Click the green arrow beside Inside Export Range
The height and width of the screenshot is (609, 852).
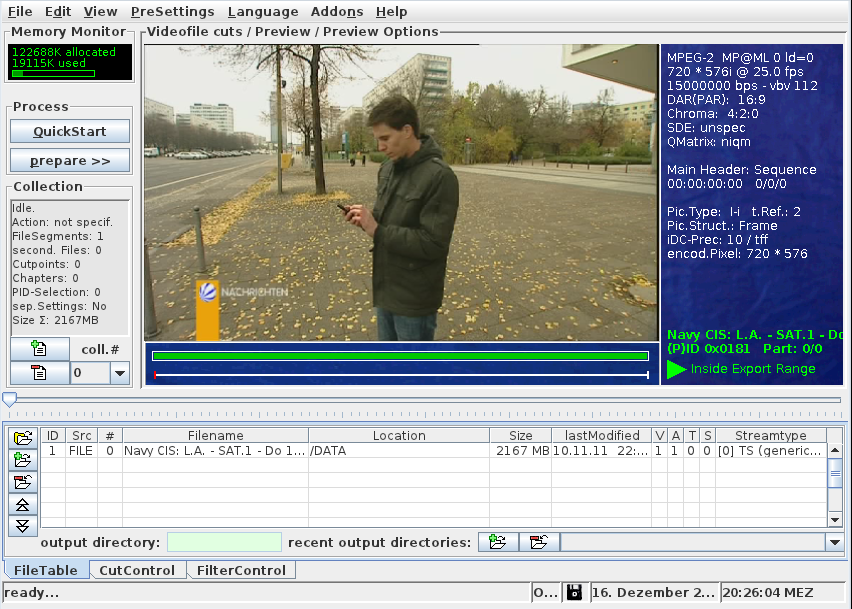pos(676,369)
